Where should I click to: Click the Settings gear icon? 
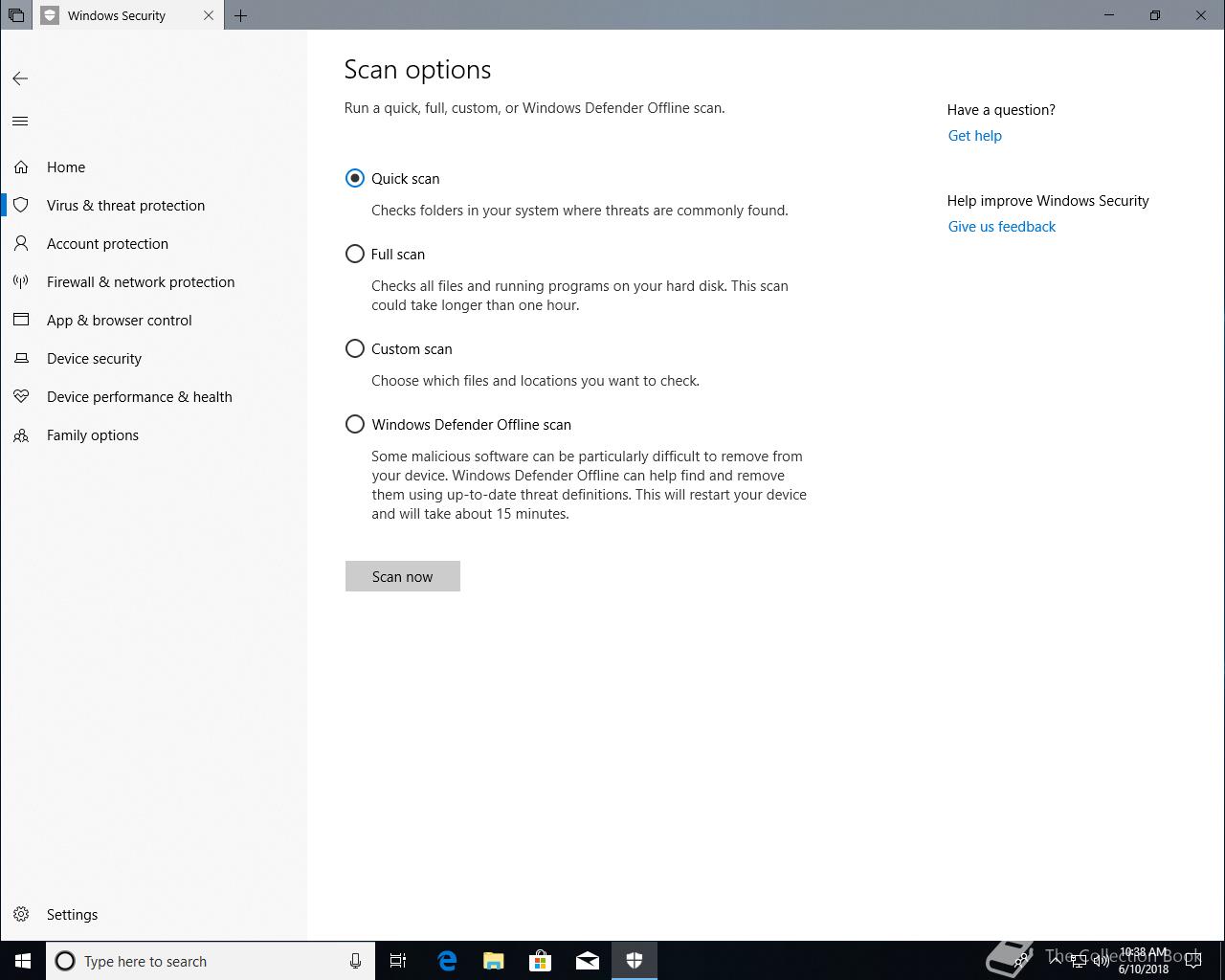click(21, 914)
